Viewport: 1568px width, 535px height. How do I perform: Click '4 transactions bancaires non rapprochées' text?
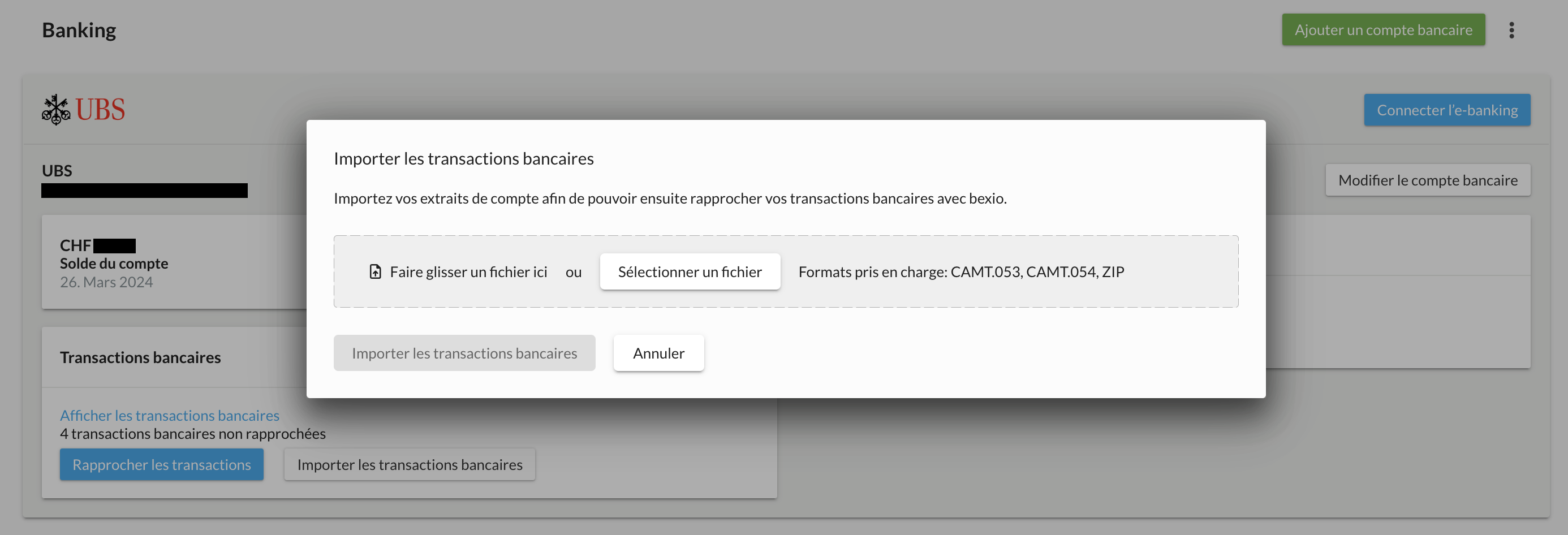click(192, 433)
